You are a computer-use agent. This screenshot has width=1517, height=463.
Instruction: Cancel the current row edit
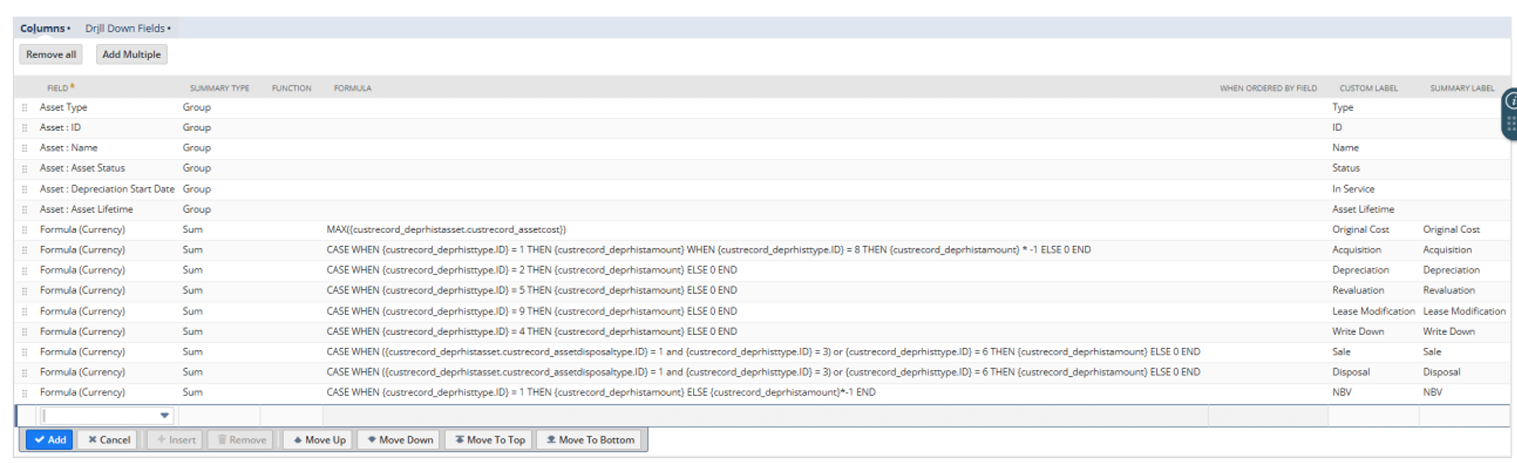coord(107,439)
